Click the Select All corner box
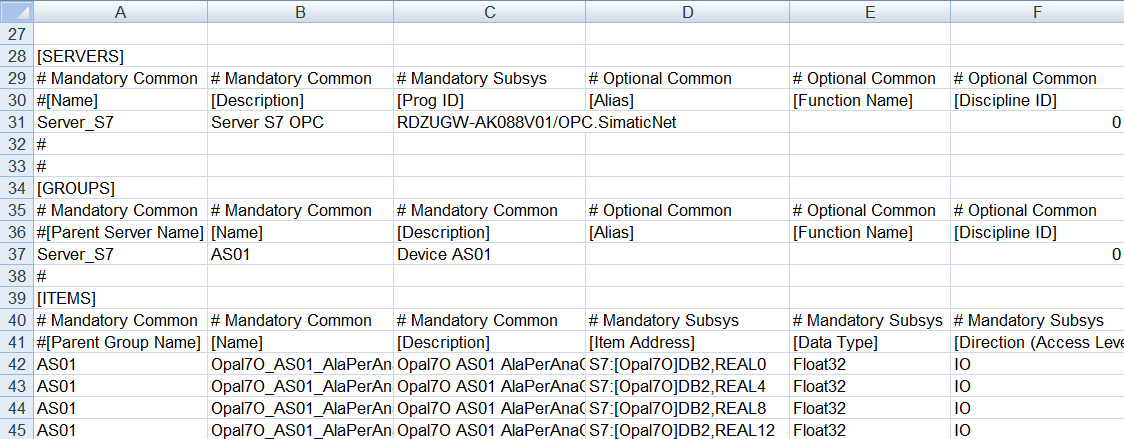The image size is (1124, 439). point(16,12)
